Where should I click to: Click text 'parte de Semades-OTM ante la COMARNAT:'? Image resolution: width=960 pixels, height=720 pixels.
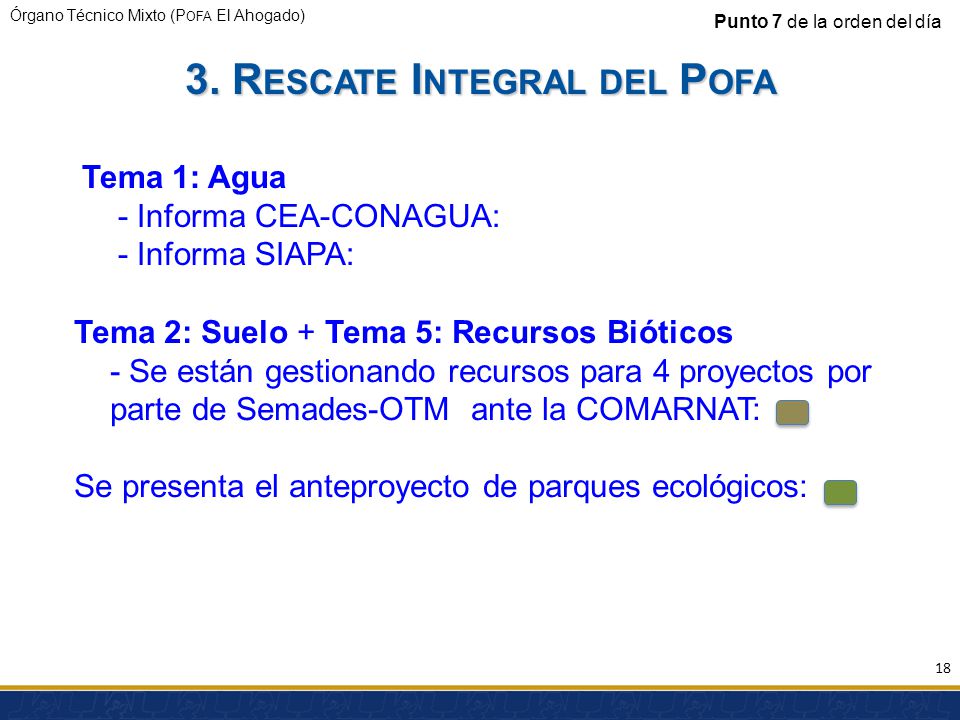click(x=435, y=409)
